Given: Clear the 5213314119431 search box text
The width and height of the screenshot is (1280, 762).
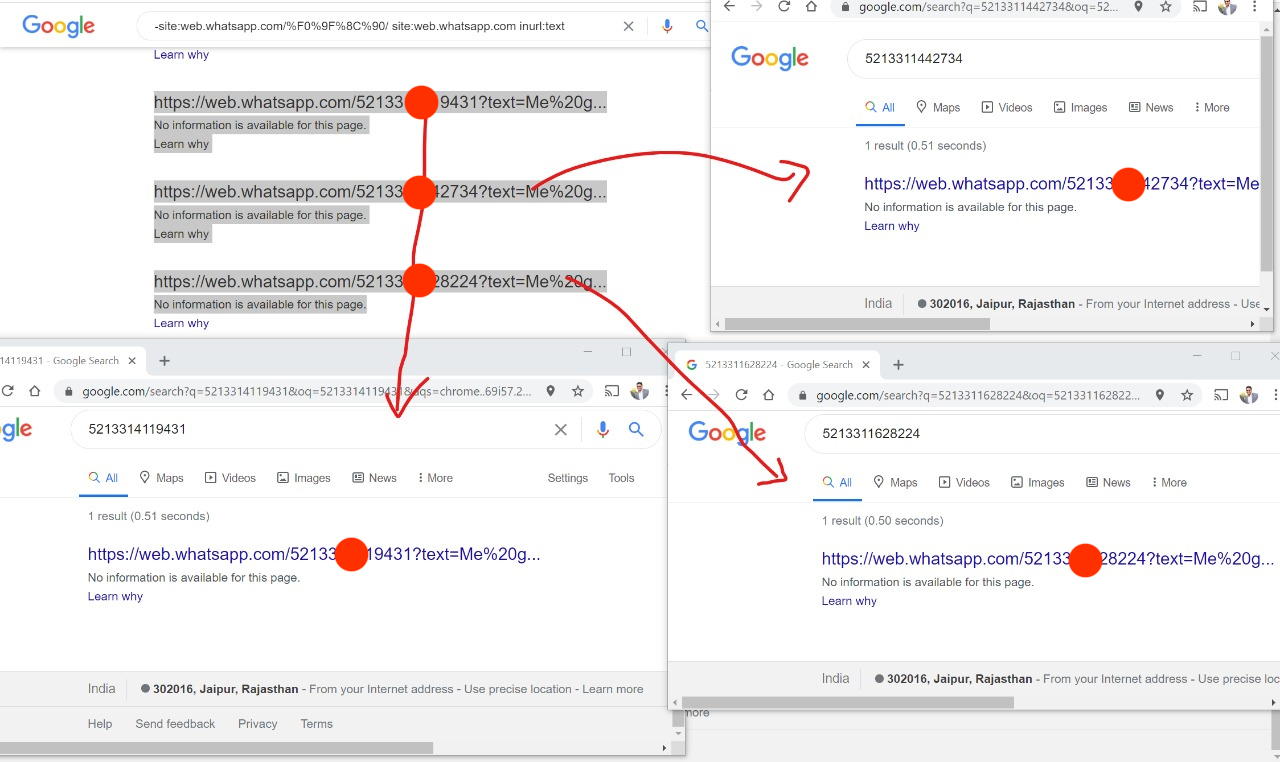Looking at the screenshot, I should [x=561, y=430].
